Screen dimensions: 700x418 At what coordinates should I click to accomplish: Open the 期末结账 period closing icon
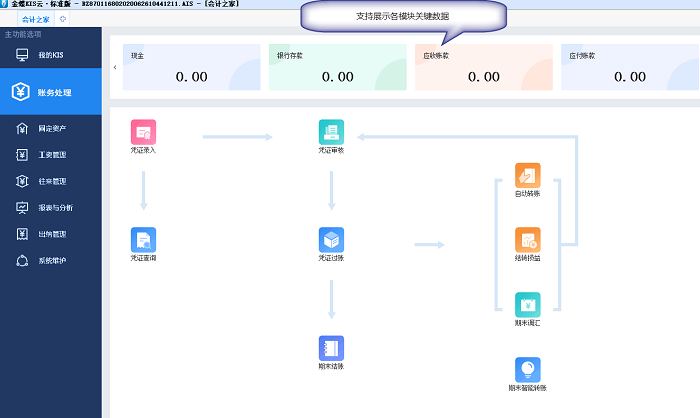point(331,348)
